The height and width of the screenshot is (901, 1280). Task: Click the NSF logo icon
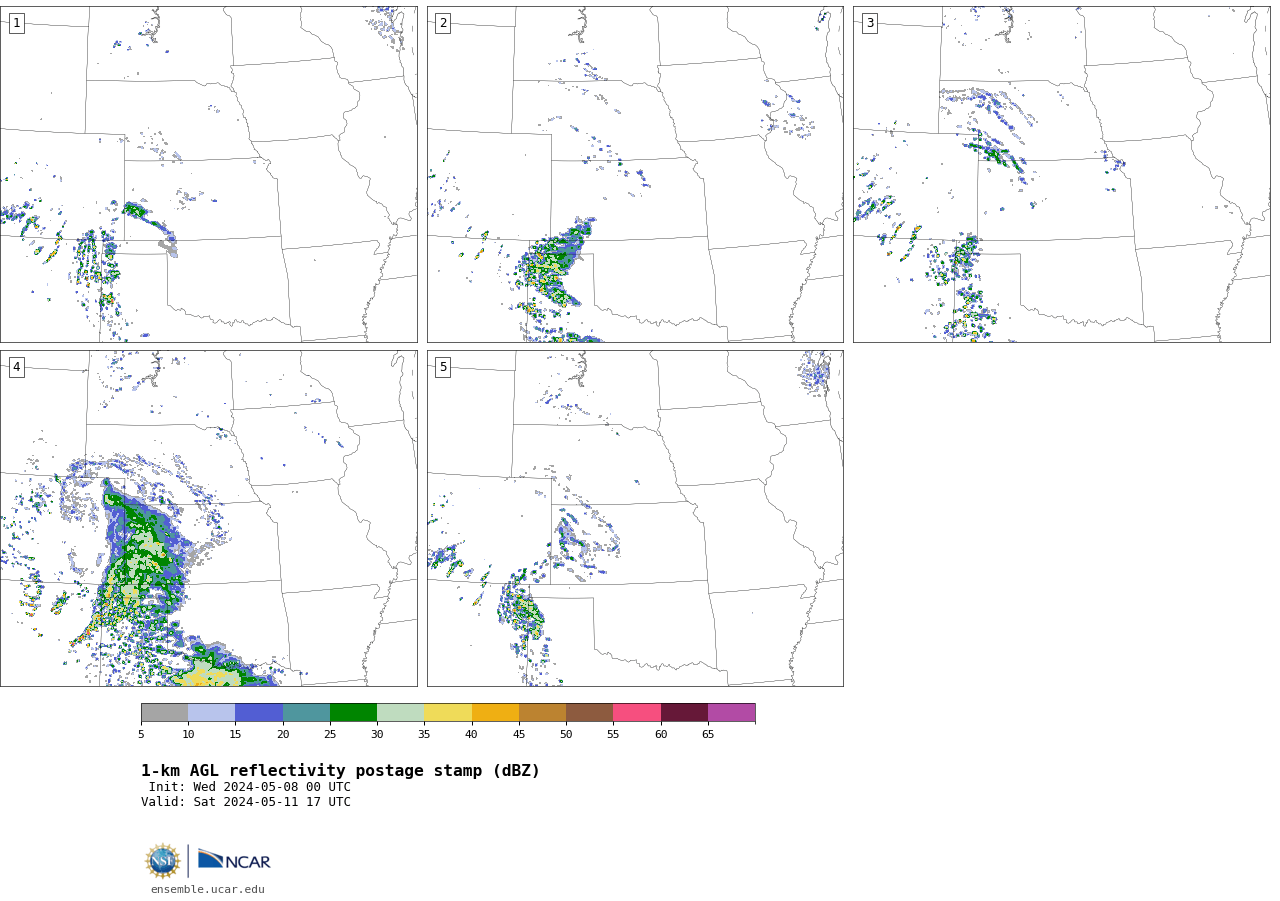coord(163,861)
